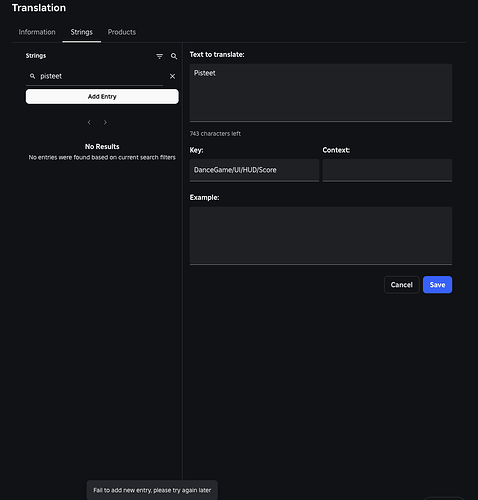Cancel the new entry
The height and width of the screenshot is (500, 478).
pos(401,285)
